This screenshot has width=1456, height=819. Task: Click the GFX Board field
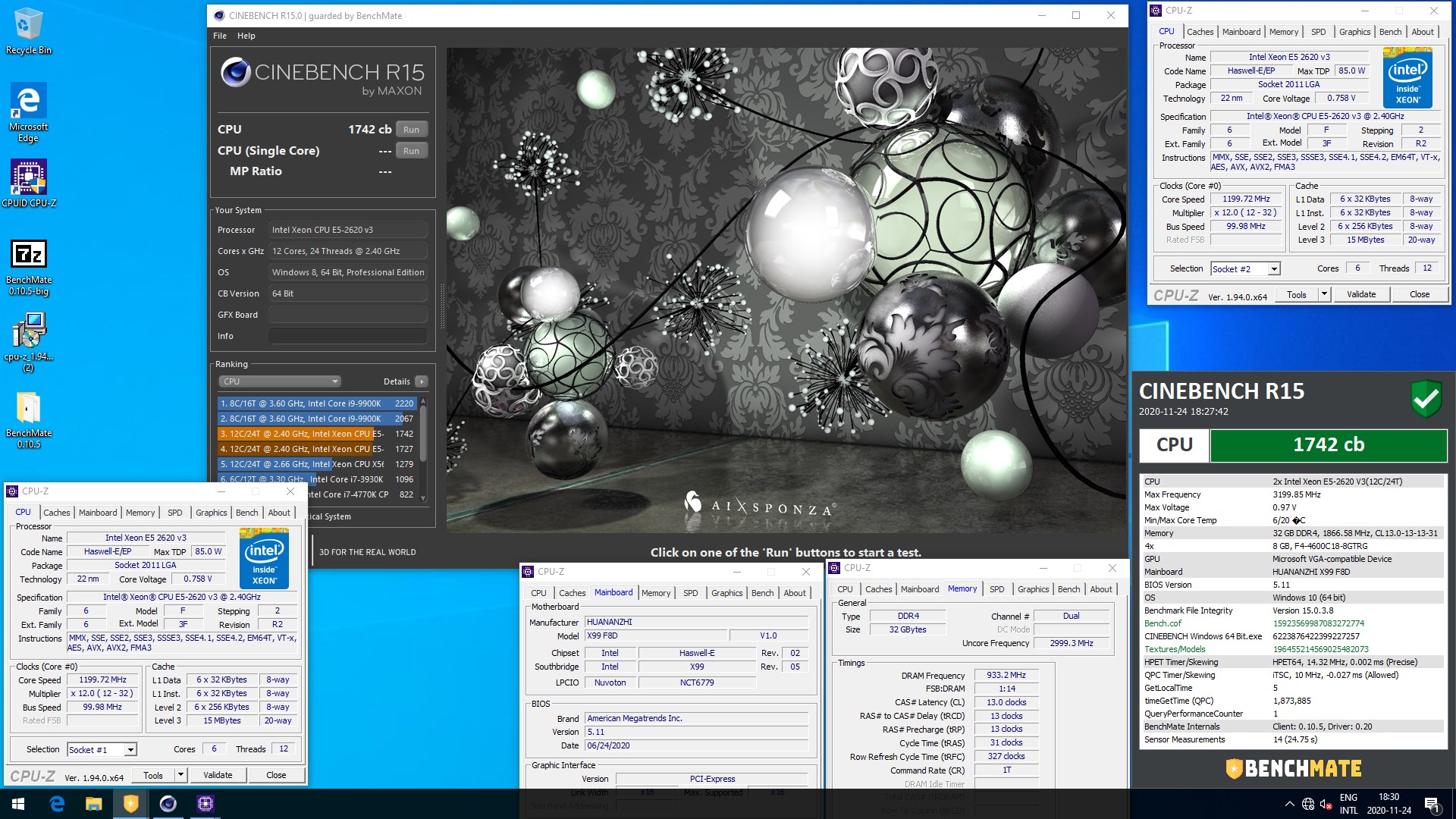point(348,315)
